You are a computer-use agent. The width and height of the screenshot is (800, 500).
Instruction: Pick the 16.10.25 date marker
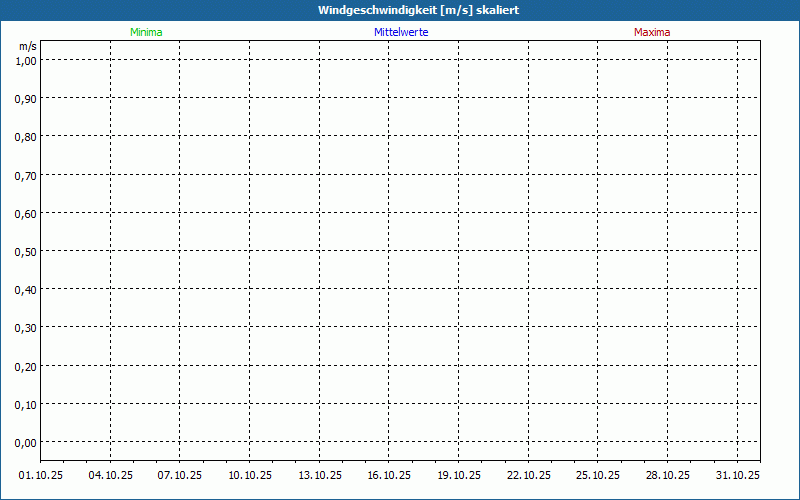pyautogui.click(x=389, y=475)
